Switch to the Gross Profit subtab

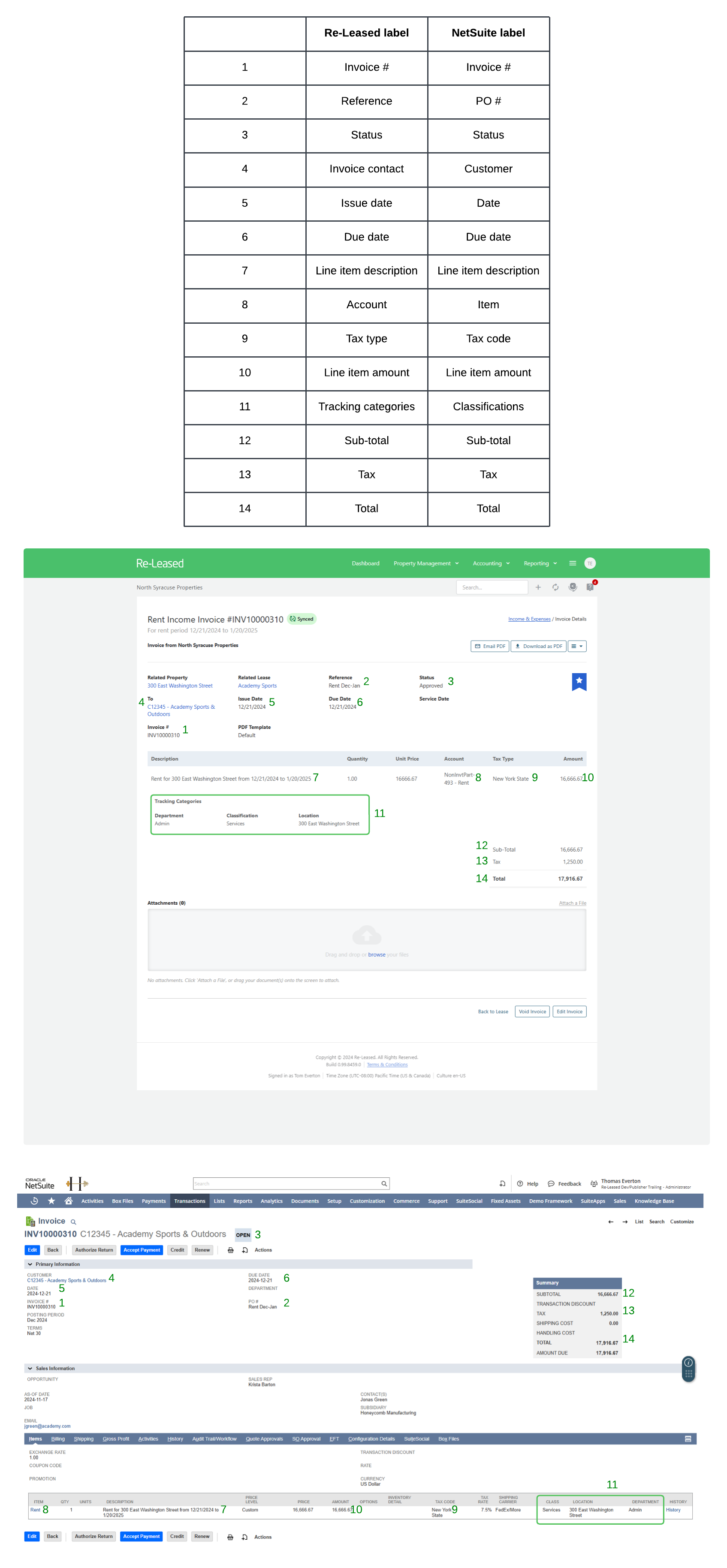116,1439
